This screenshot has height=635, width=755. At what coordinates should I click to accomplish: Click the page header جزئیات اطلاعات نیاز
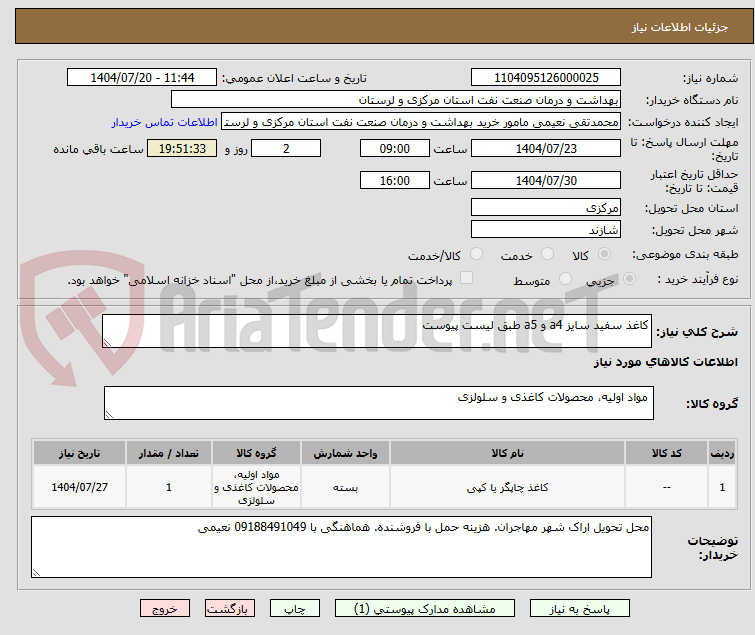(x=679, y=27)
